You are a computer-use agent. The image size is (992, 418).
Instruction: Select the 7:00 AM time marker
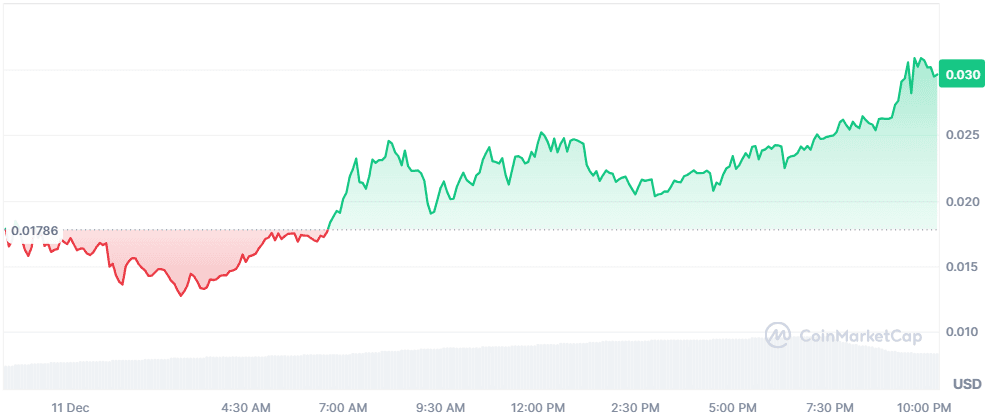pyautogui.click(x=343, y=407)
